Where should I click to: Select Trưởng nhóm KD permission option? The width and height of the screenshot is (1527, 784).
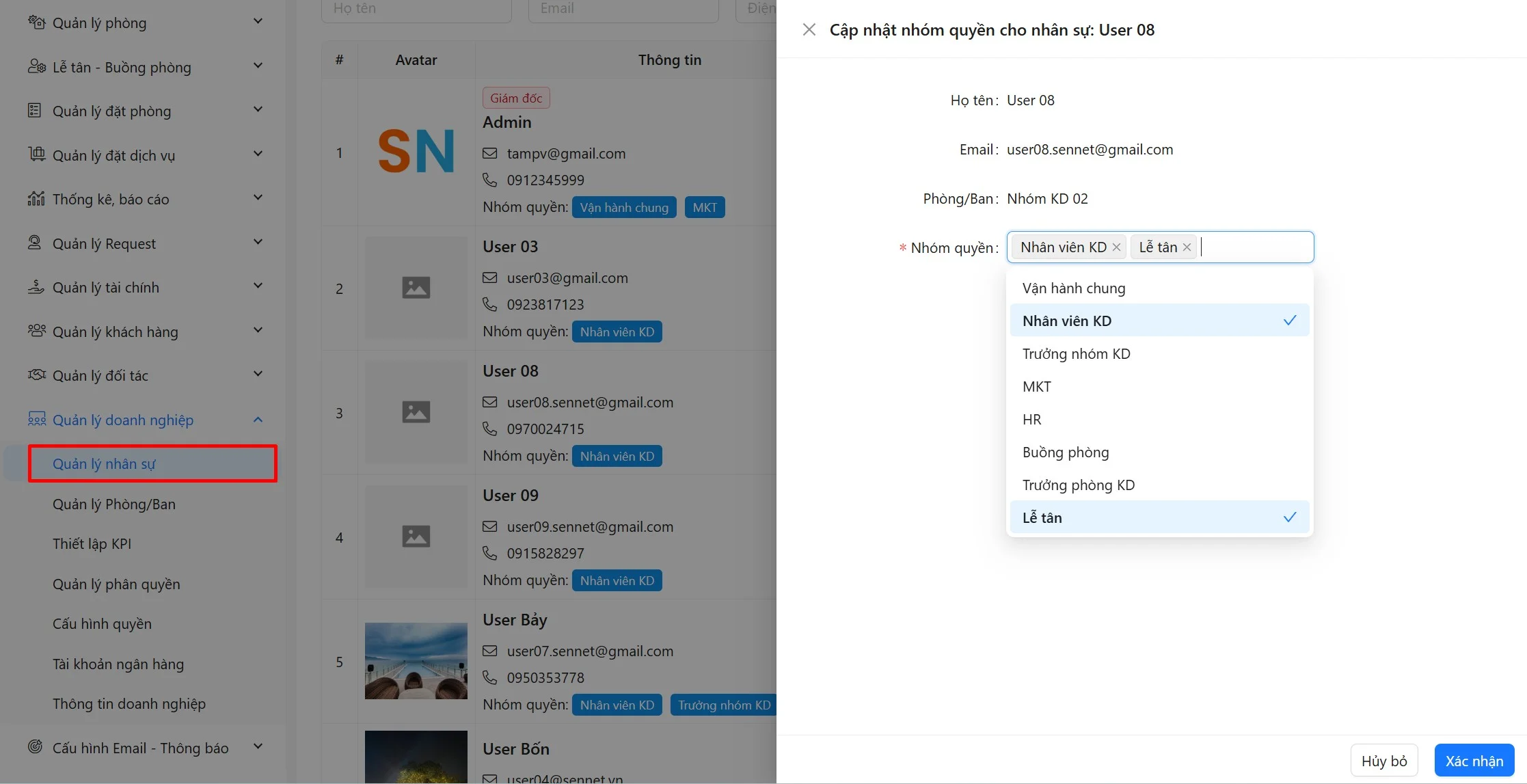pos(1076,353)
